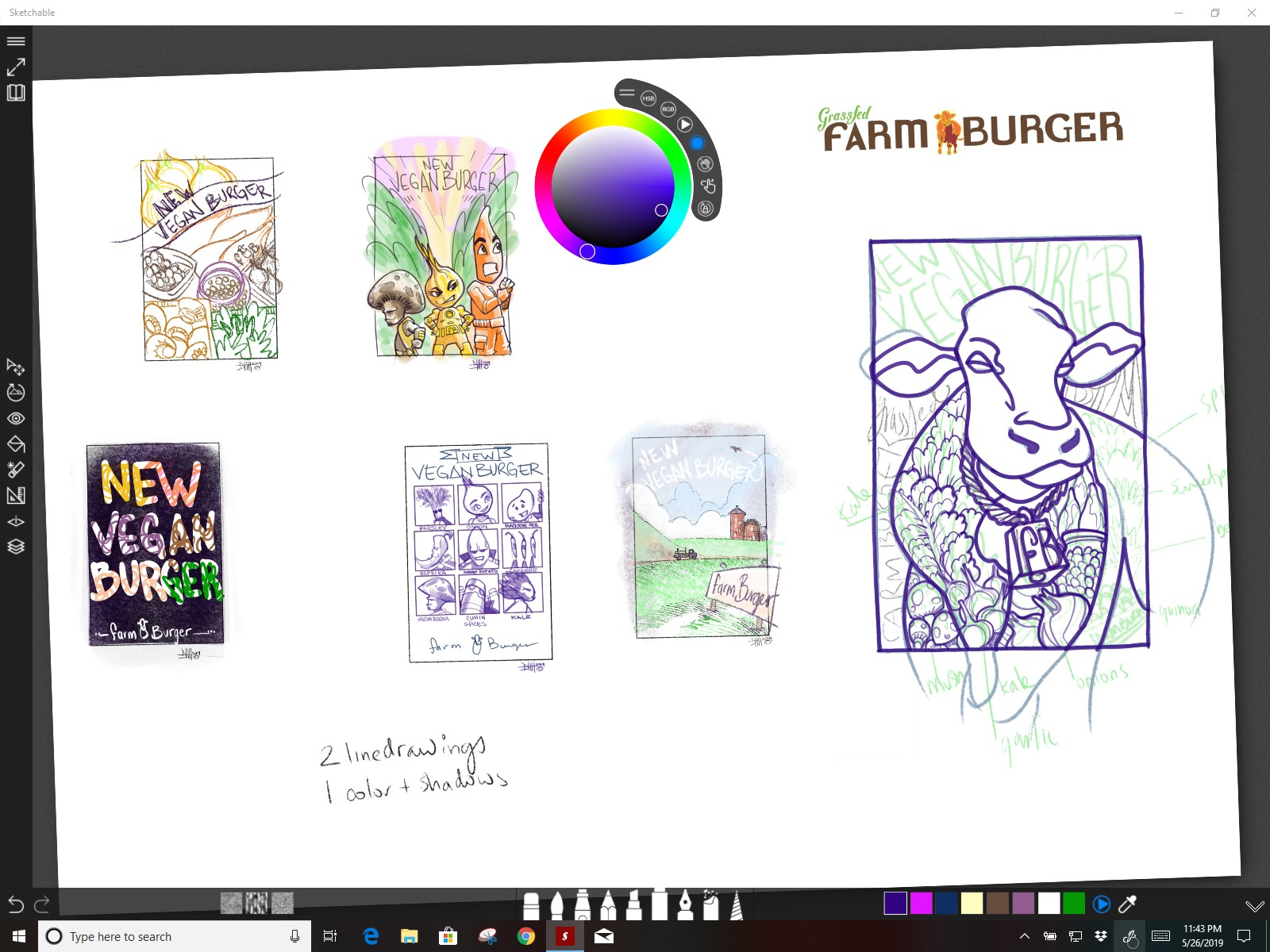Select the chisel highlighter brush tool
1270x952 pixels.
point(633,904)
